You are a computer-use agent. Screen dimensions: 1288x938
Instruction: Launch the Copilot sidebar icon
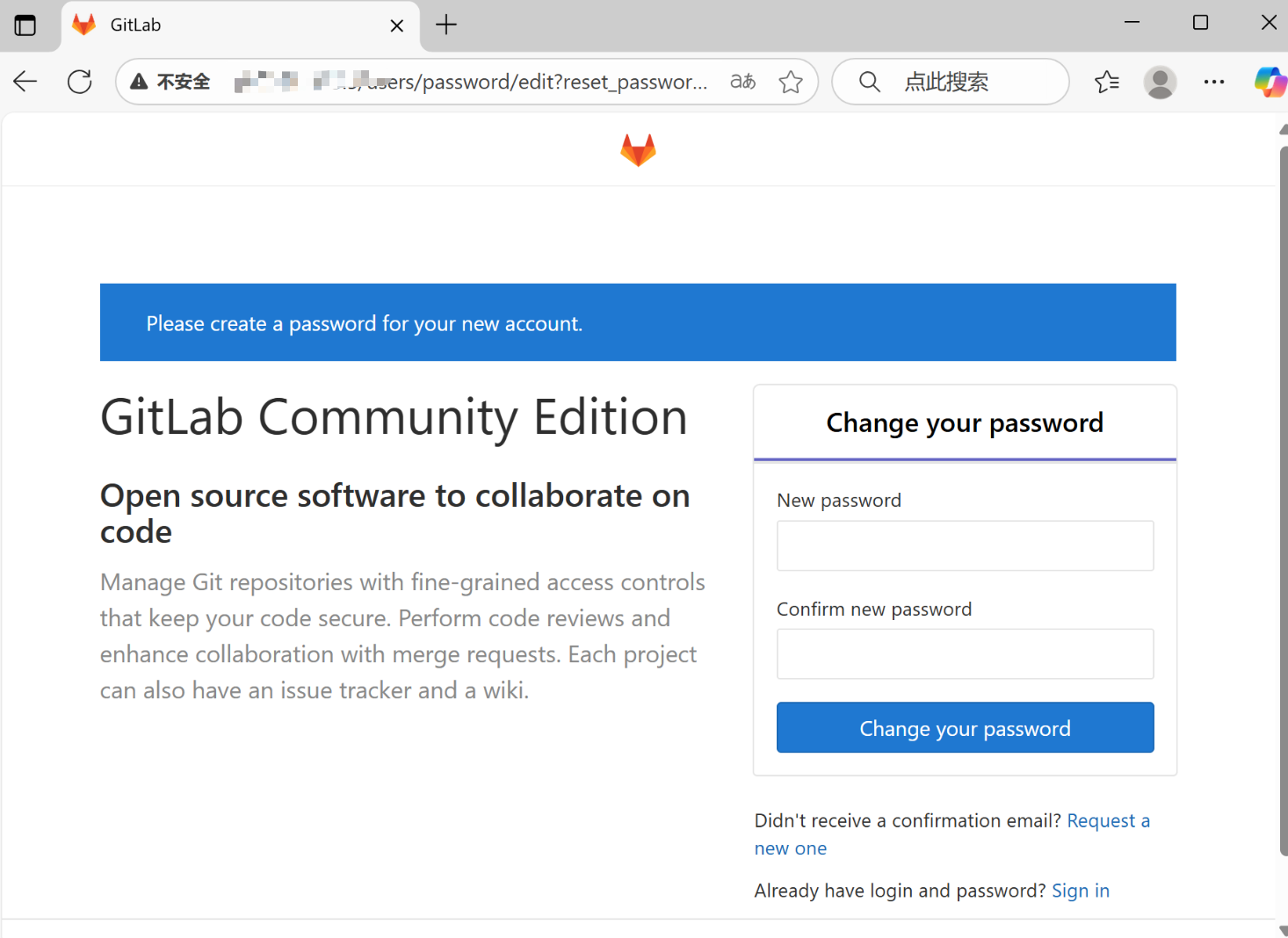[x=1270, y=82]
